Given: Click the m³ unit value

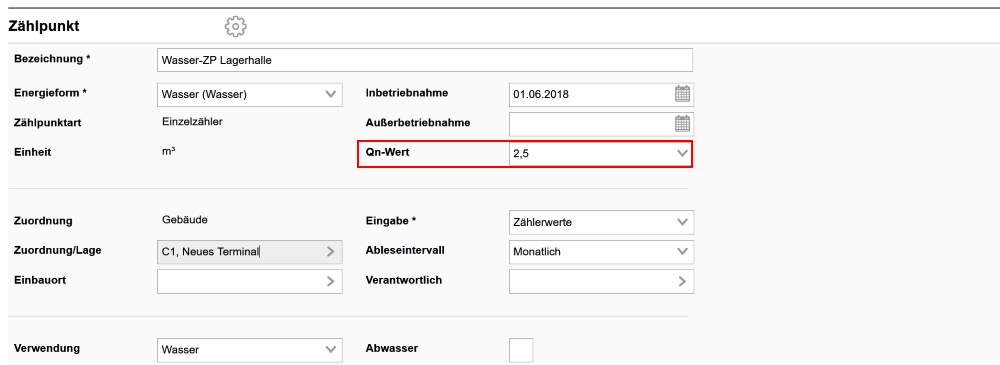Looking at the screenshot, I should (169, 152).
